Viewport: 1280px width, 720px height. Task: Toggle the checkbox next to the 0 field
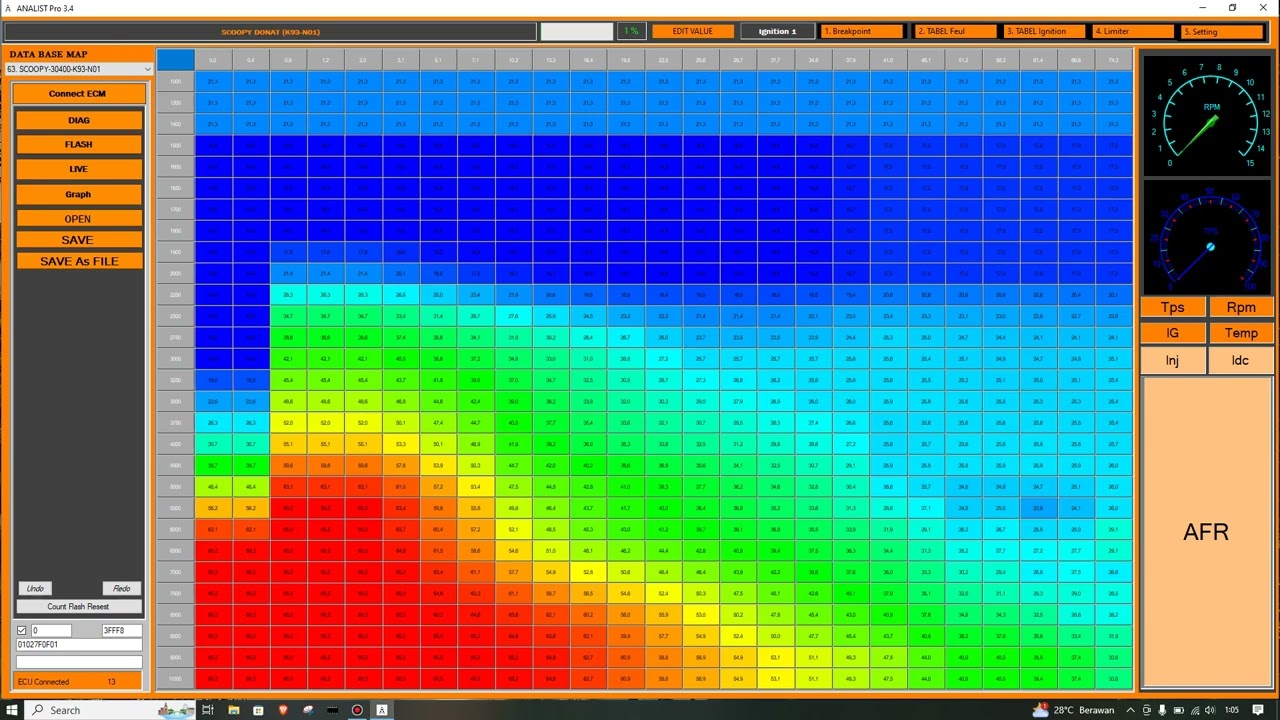(22, 631)
